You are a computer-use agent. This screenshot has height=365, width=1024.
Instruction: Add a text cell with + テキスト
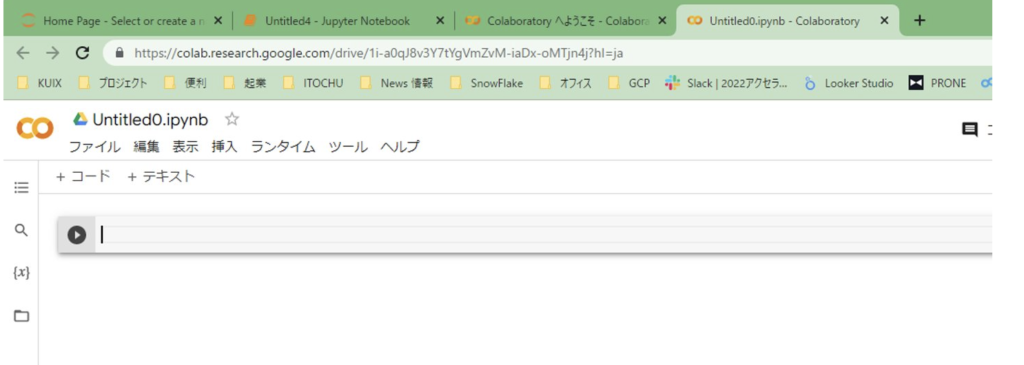(161, 176)
